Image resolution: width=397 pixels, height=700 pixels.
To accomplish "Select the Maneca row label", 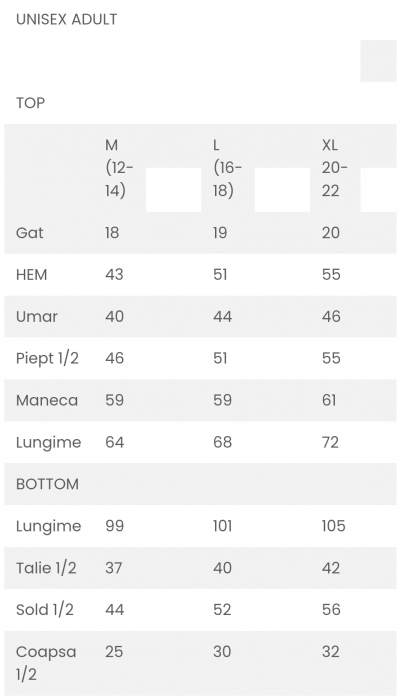I will (47, 400).
